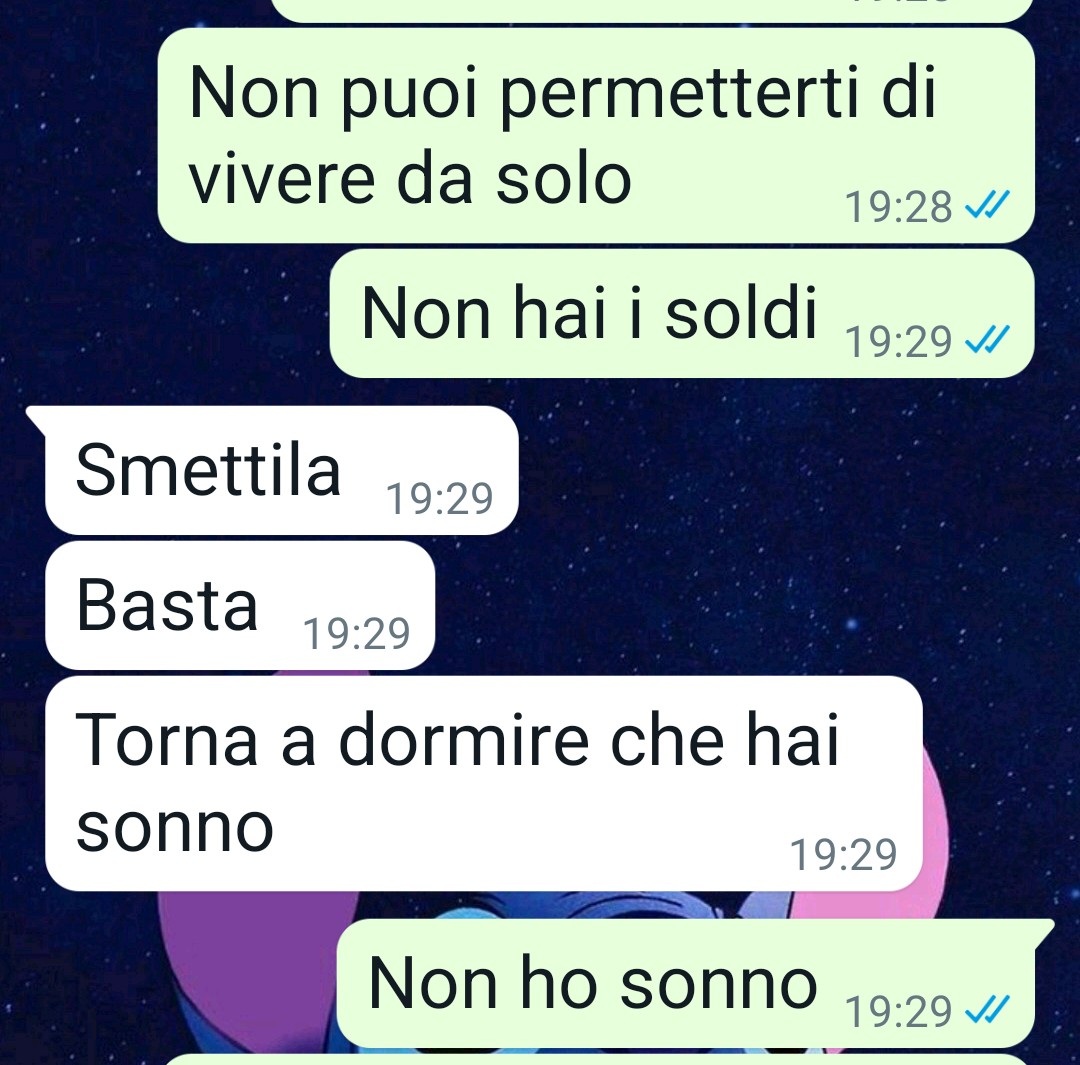1080x1065 pixels.
Task: Tap the 19:29 timestamp next to "Smettila"
Action: 439,499
